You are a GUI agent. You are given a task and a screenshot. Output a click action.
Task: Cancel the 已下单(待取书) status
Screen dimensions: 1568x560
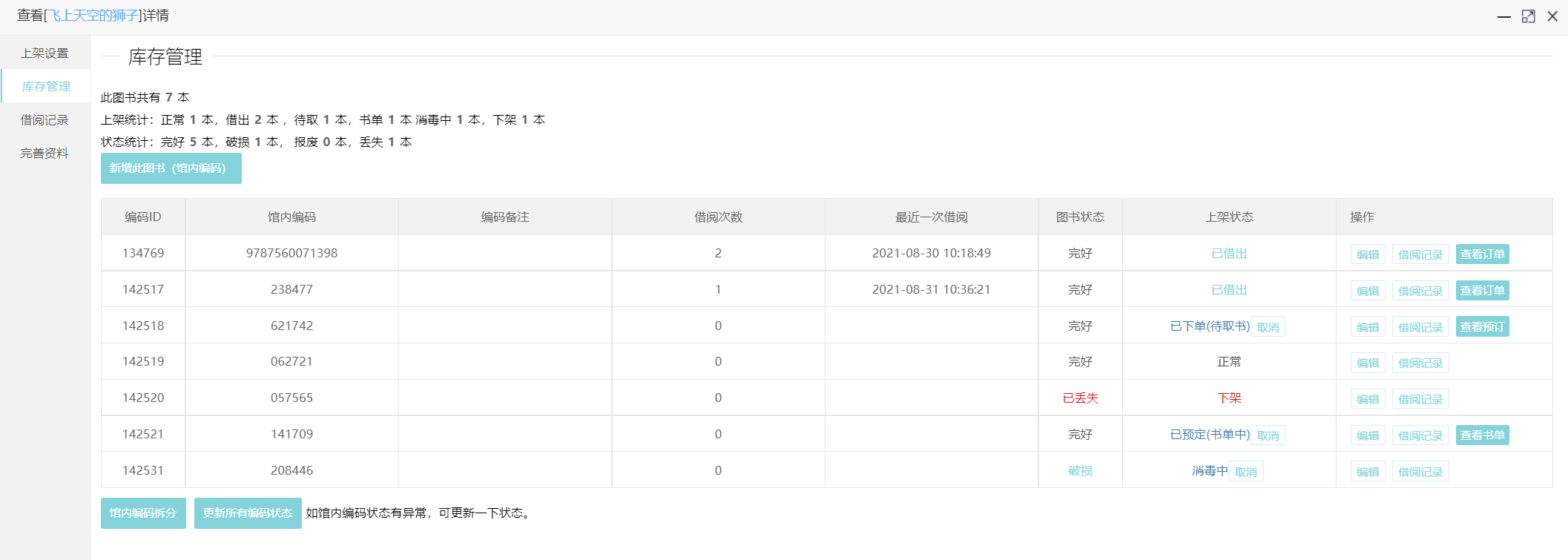[1268, 327]
